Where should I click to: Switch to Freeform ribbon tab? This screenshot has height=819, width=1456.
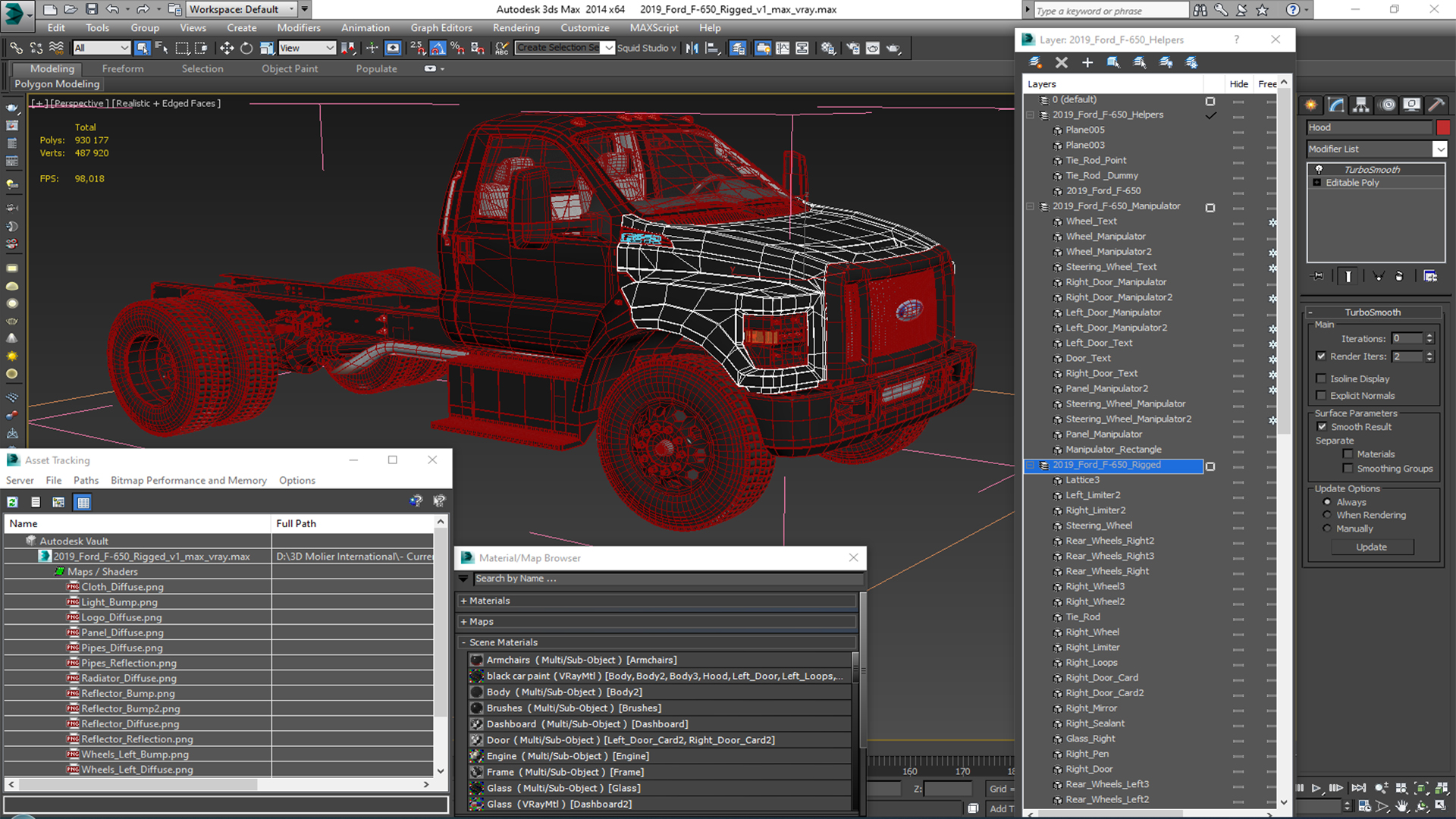(123, 68)
